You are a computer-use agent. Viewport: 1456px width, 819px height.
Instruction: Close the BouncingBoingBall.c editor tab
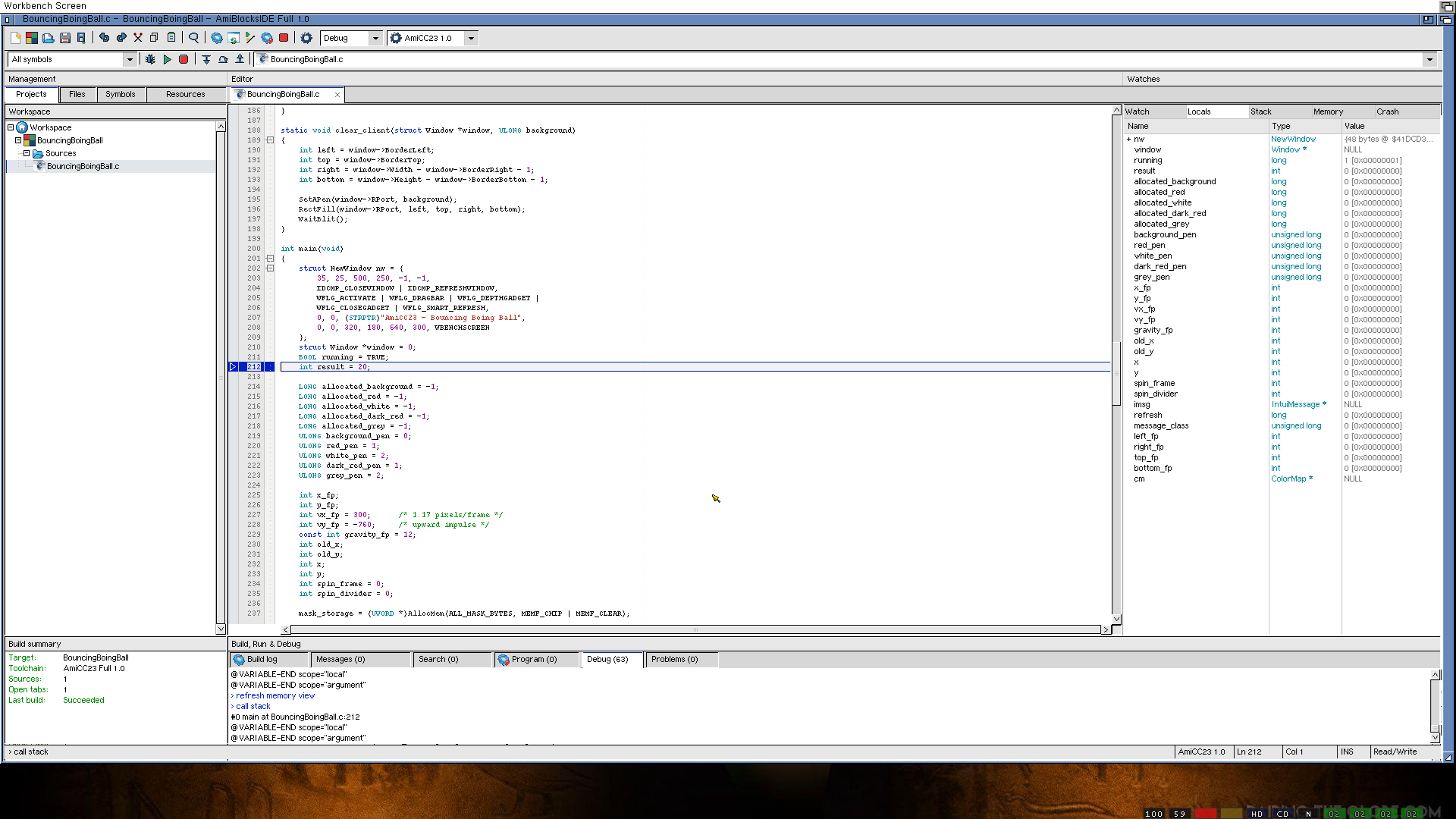[x=337, y=95]
